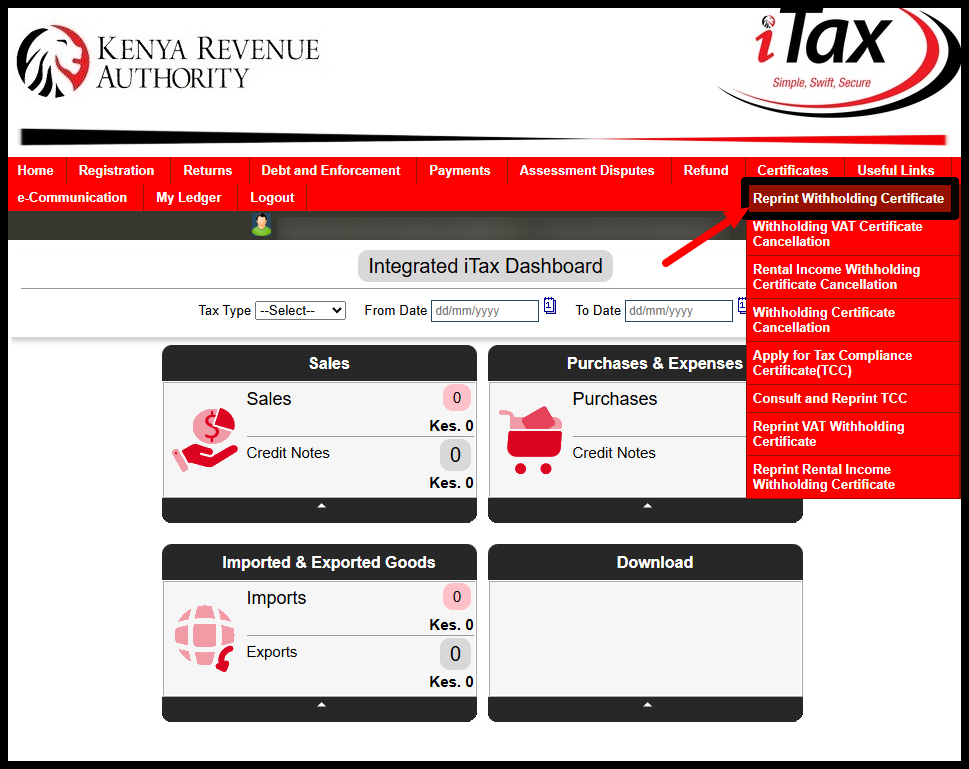
Task: Open the Registration menu
Action: click(116, 171)
